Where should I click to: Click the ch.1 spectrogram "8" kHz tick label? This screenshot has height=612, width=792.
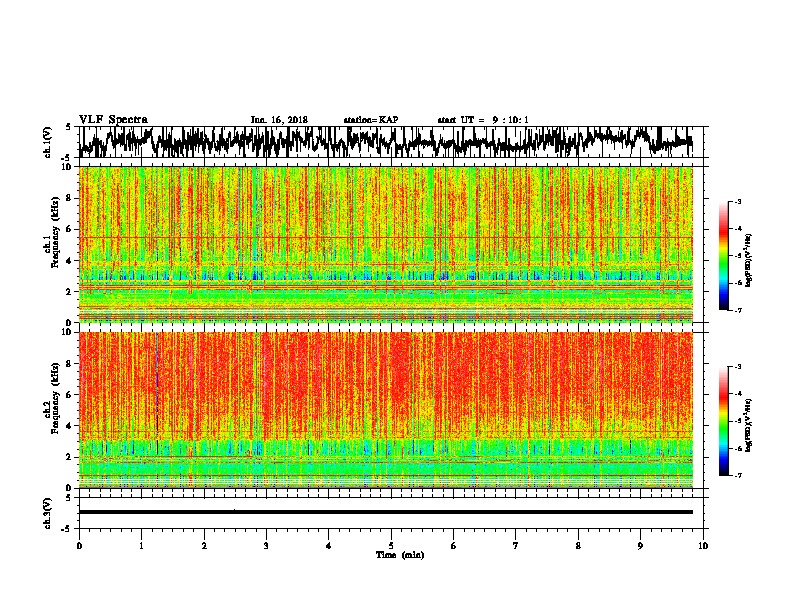click(70, 198)
